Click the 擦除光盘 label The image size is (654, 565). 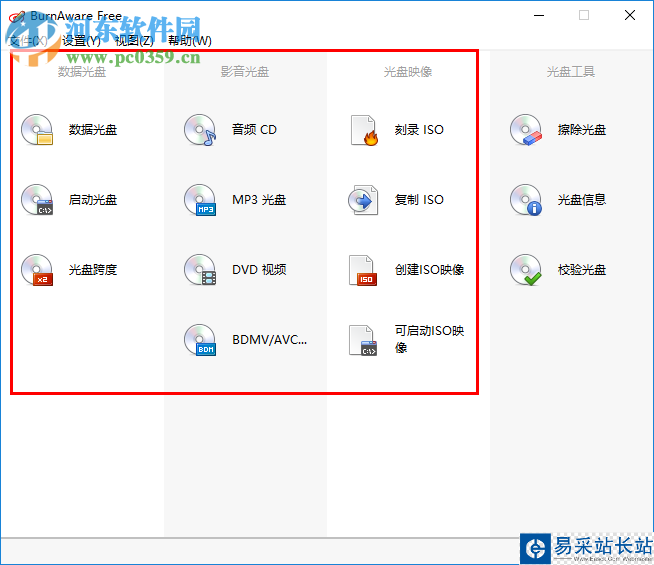(582, 130)
